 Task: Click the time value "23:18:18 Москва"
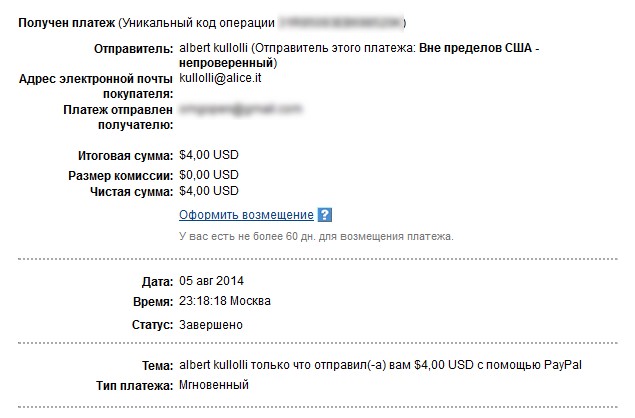click(224, 301)
